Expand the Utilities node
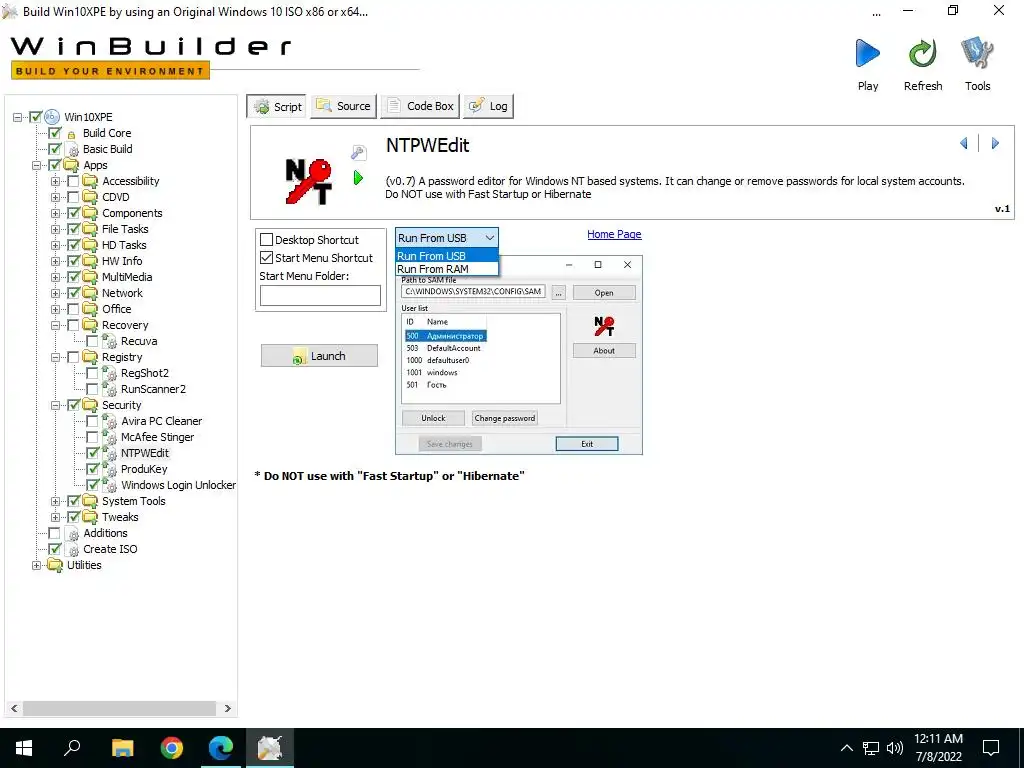 tap(36, 566)
